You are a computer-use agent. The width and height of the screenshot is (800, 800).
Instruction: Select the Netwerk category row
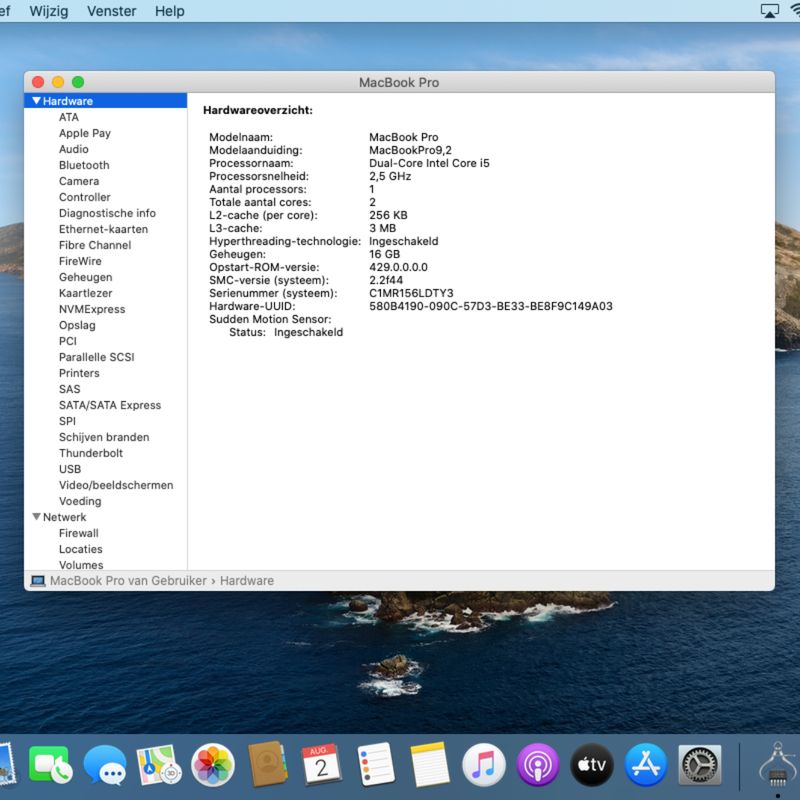(x=106, y=517)
